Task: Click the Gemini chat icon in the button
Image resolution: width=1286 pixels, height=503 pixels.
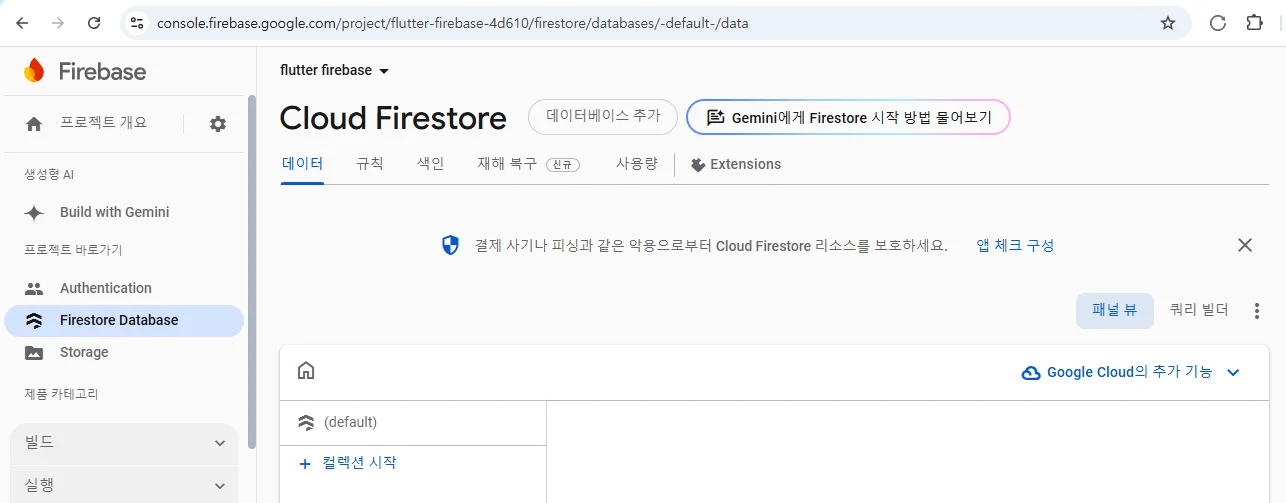Action: coord(715,117)
